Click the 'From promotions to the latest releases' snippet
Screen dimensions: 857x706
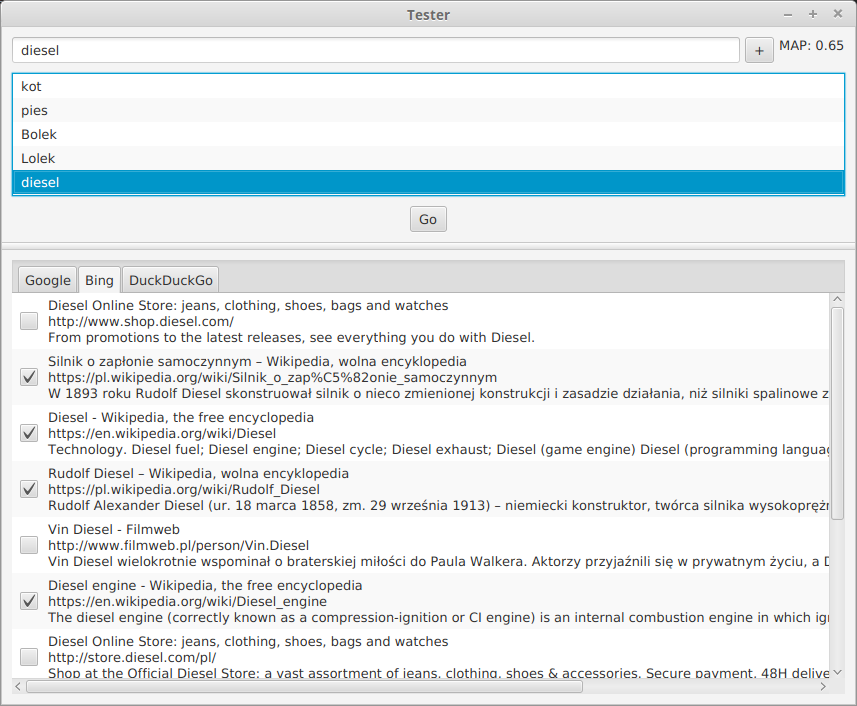pyautogui.click(x=291, y=338)
